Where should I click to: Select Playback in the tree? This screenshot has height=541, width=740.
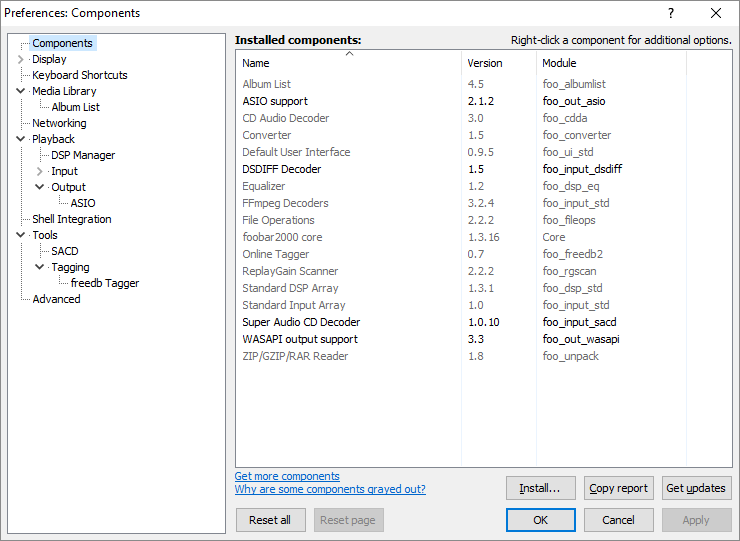(x=53, y=139)
